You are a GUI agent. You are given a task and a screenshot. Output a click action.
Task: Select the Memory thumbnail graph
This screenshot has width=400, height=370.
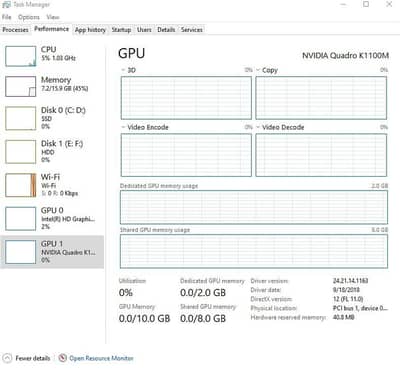click(x=20, y=86)
